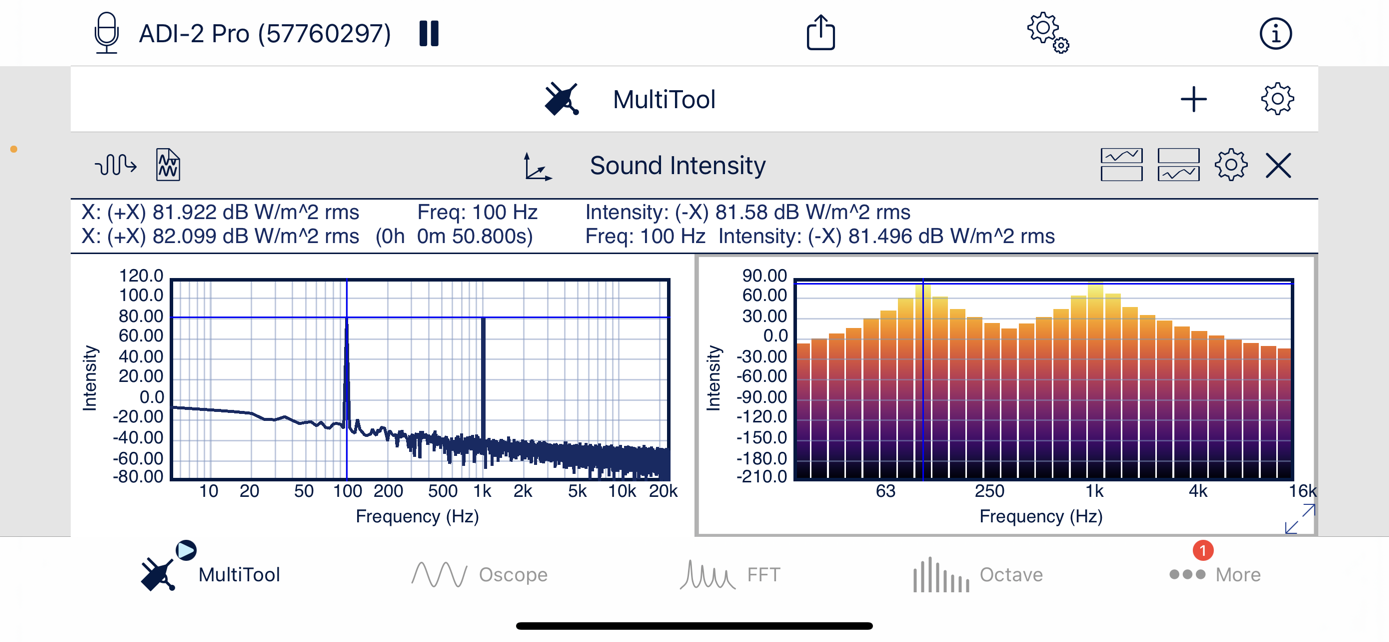Pause the audio input capture

click(x=429, y=34)
